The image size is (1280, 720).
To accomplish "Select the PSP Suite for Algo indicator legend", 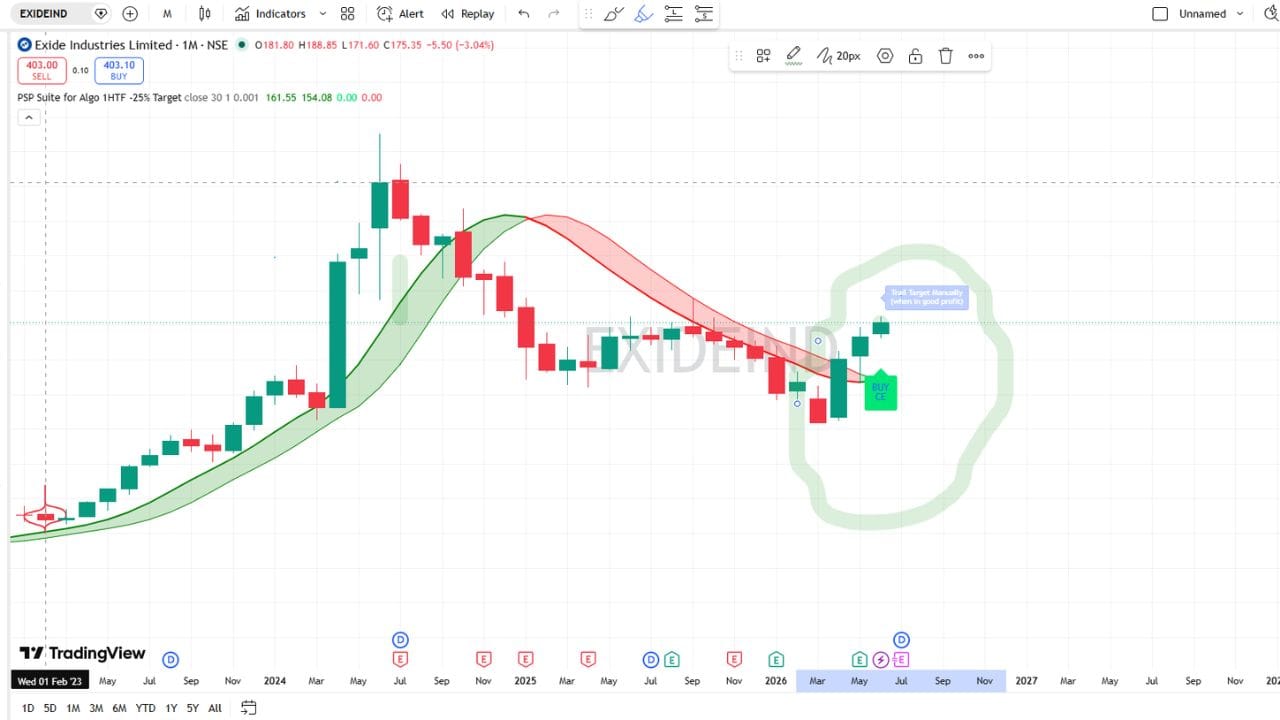I will [99, 97].
